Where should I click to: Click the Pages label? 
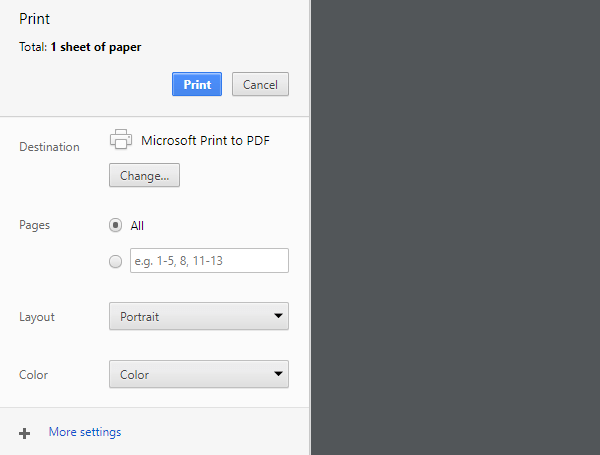click(34, 225)
